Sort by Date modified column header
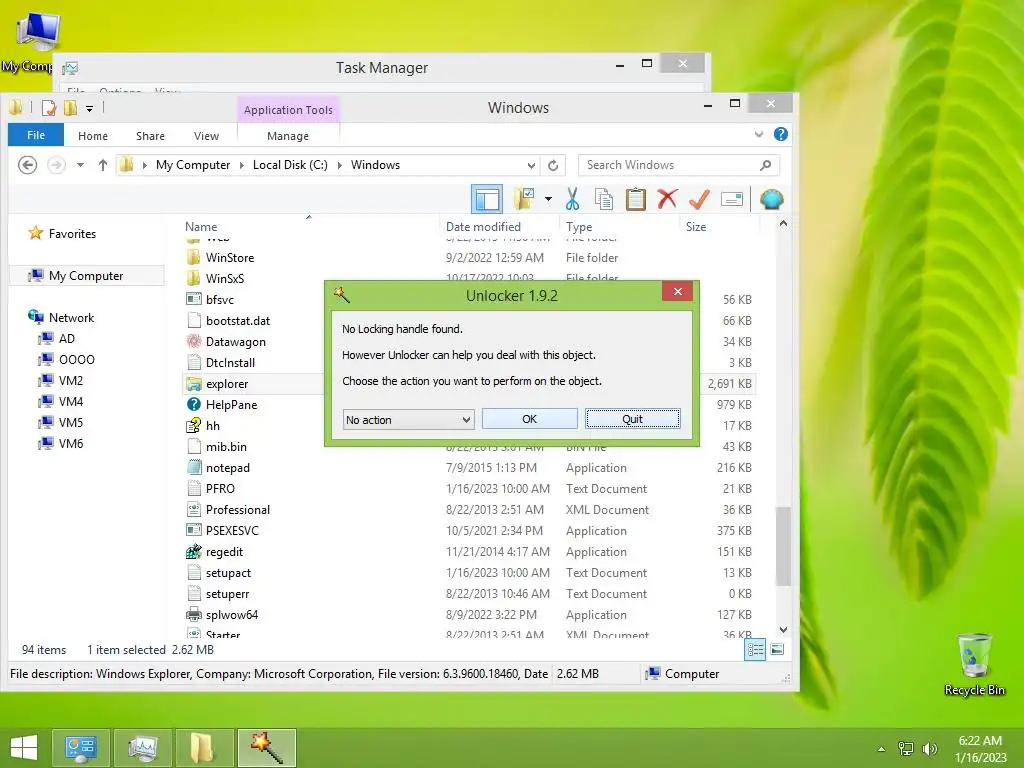Image resolution: width=1024 pixels, height=768 pixels. (483, 227)
